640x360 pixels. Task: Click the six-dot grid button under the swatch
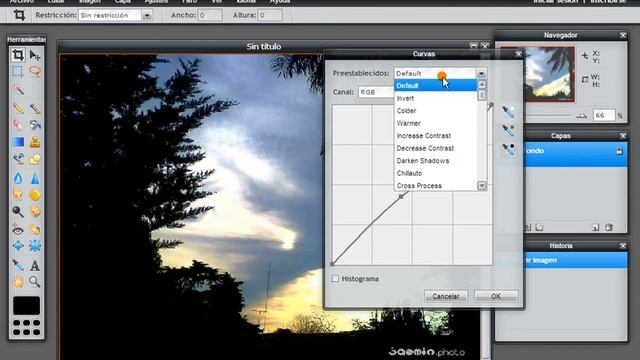(27, 328)
